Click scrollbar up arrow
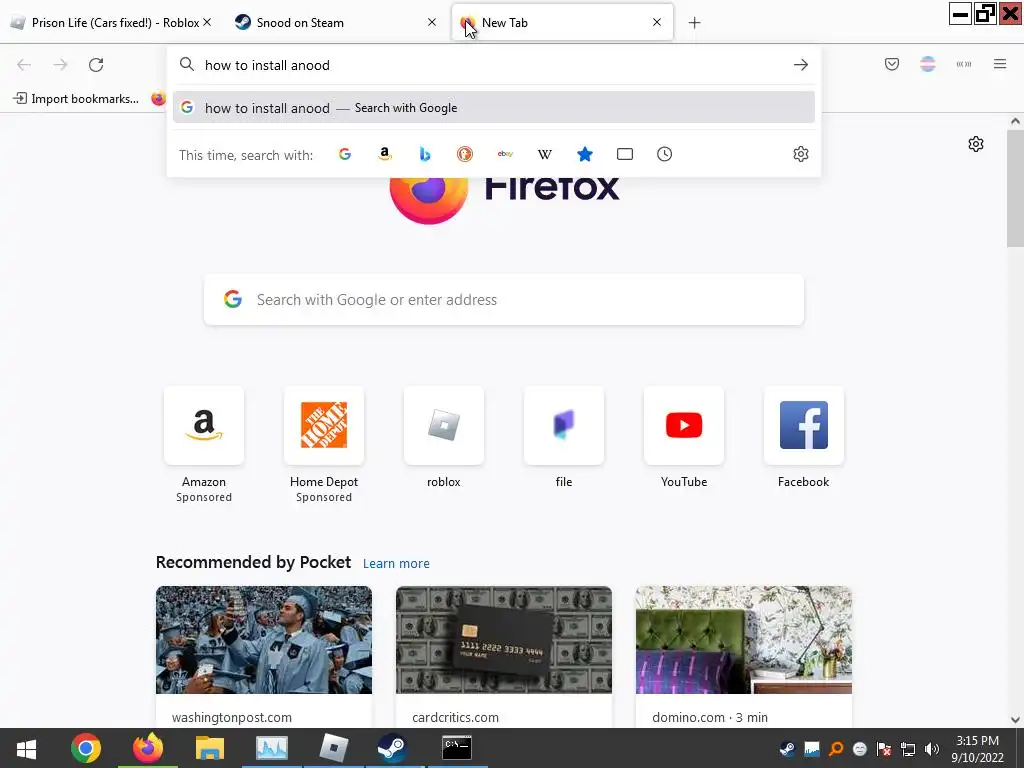The image size is (1024, 768). click(1015, 121)
